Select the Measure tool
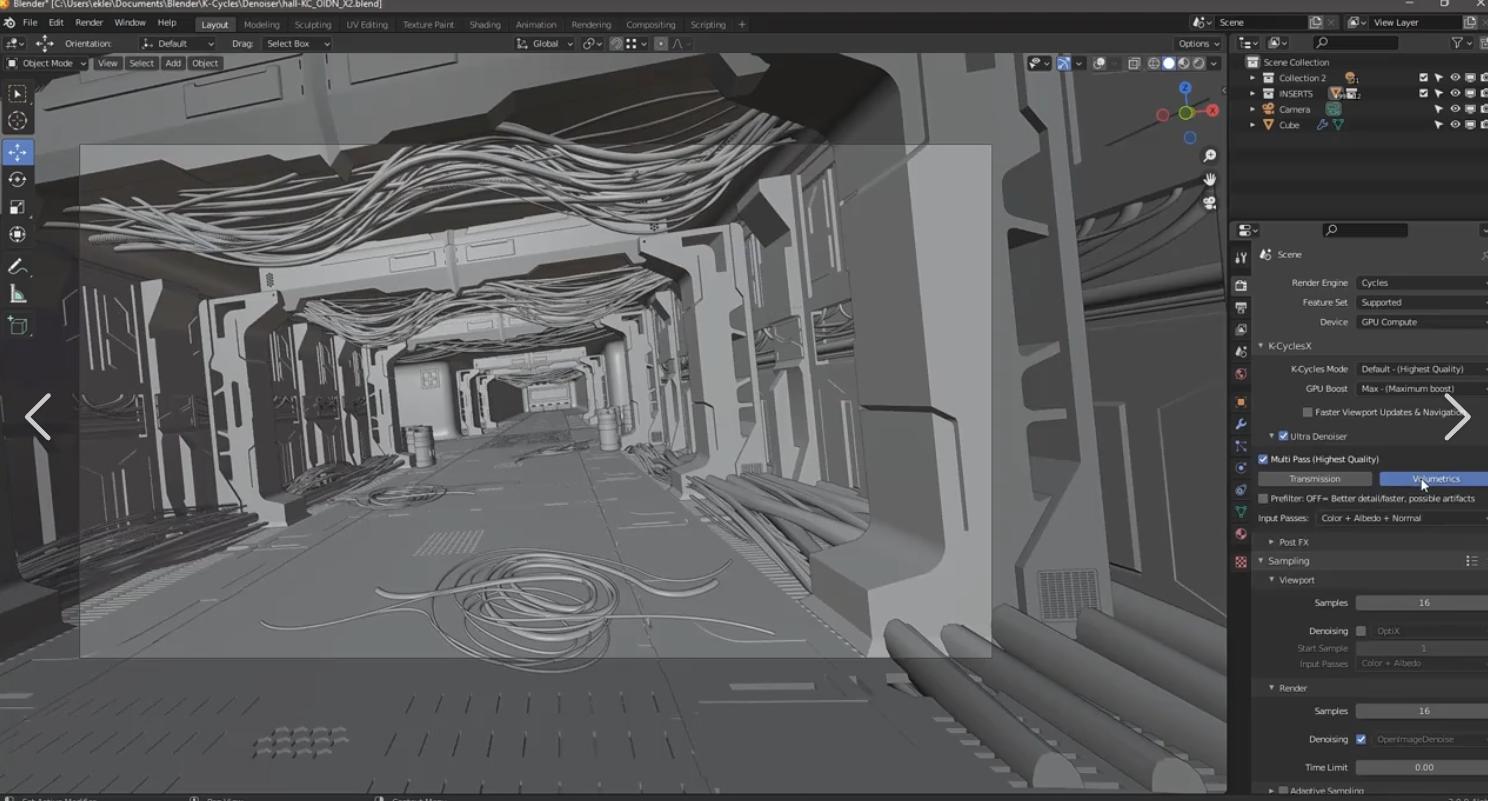Image resolution: width=1488 pixels, height=801 pixels. point(18,294)
